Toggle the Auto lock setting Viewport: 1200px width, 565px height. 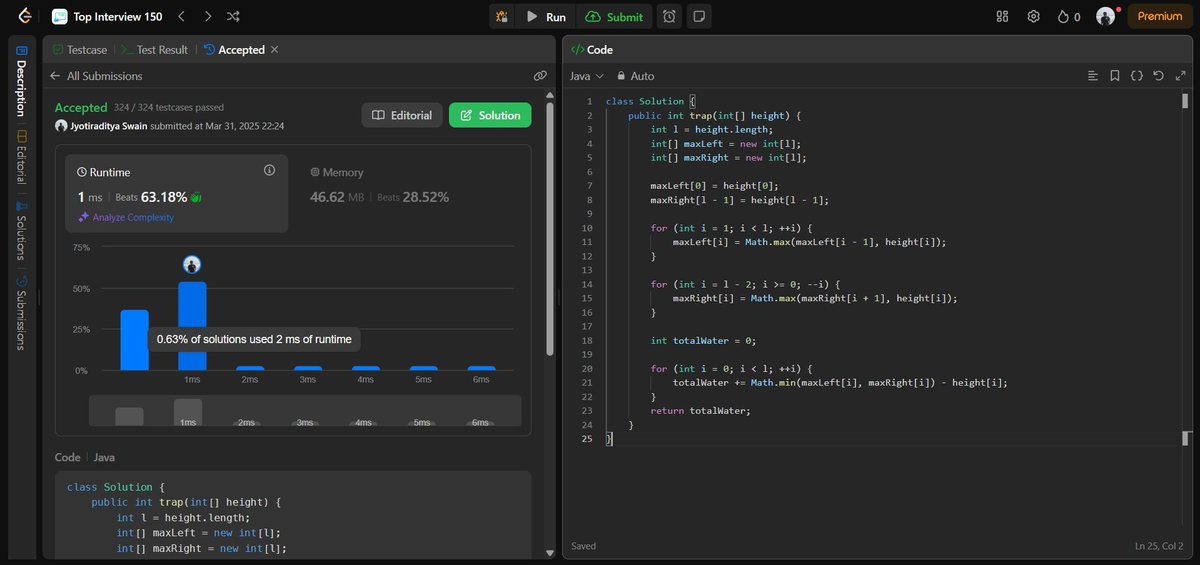(x=636, y=76)
